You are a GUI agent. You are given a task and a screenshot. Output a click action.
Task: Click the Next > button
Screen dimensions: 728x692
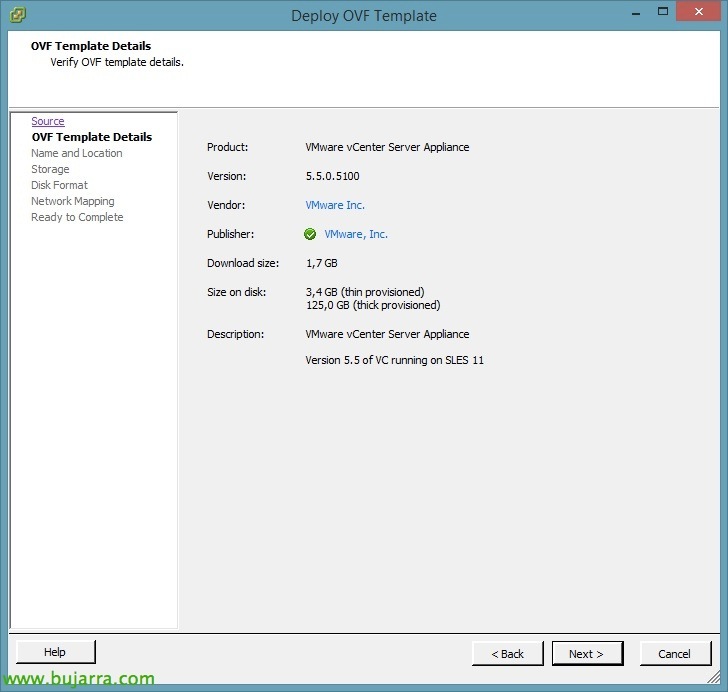click(587, 653)
